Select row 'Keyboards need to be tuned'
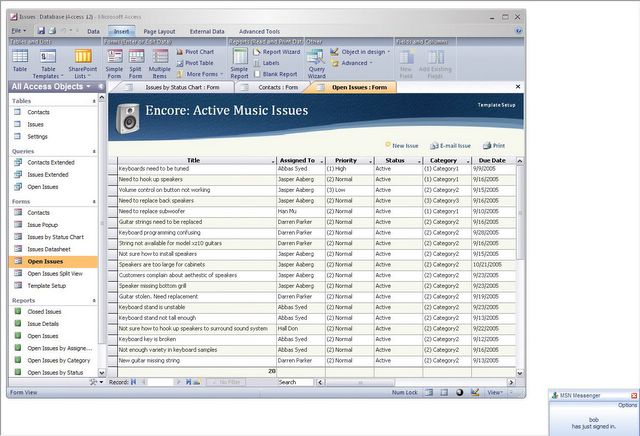 click(113, 169)
